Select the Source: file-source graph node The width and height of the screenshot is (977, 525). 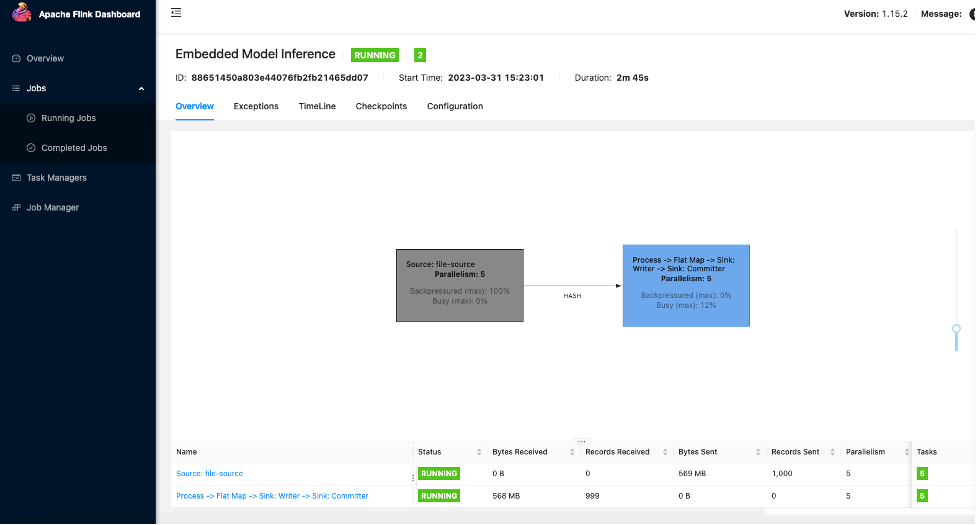tap(460, 285)
